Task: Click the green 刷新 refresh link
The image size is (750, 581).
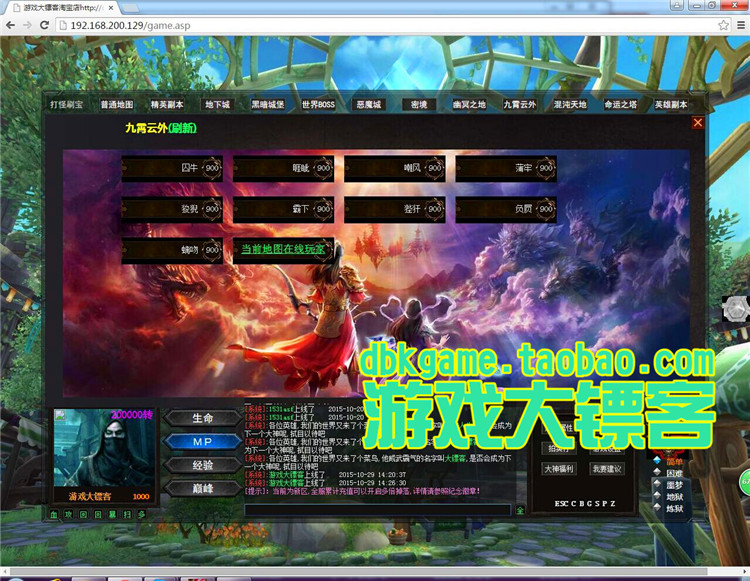Action: (x=183, y=128)
